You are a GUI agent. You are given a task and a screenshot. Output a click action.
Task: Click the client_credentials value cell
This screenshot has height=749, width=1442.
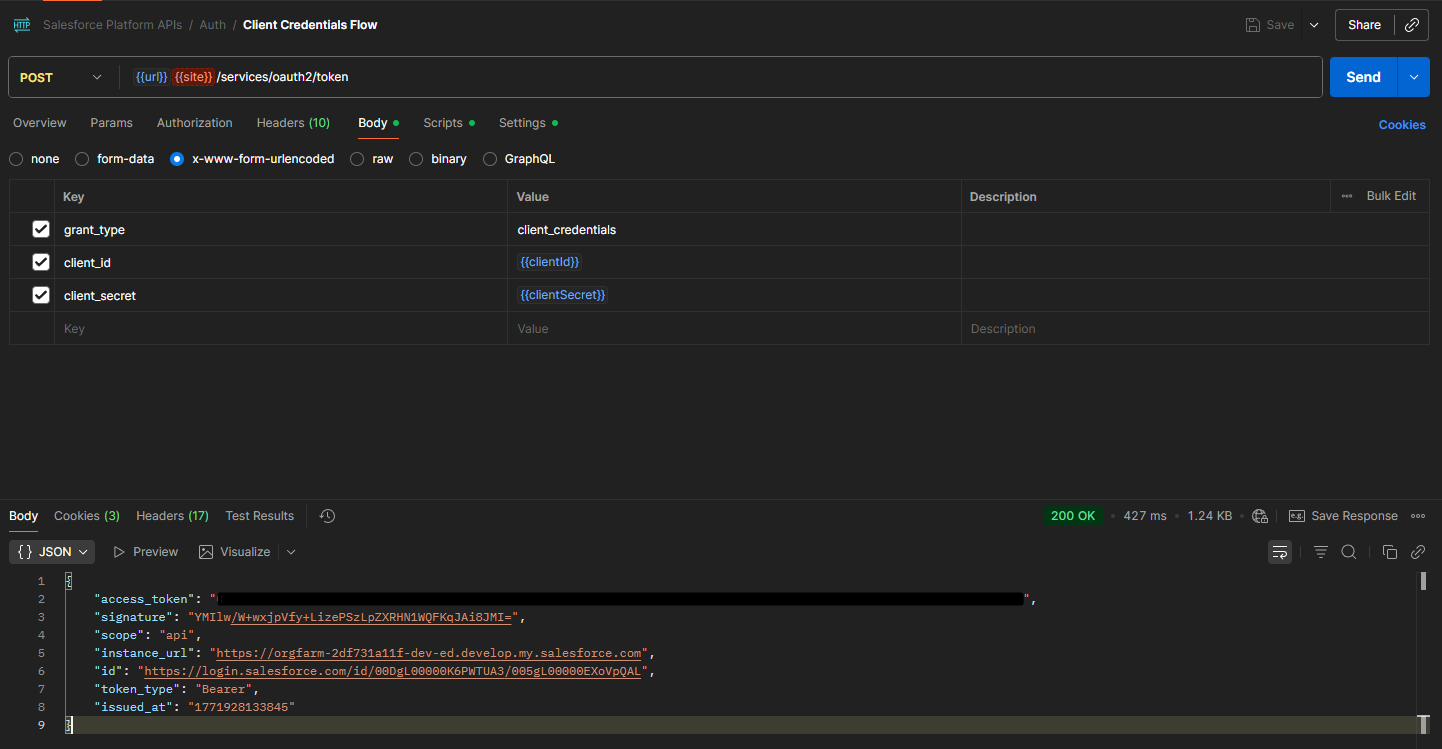(x=734, y=229)
